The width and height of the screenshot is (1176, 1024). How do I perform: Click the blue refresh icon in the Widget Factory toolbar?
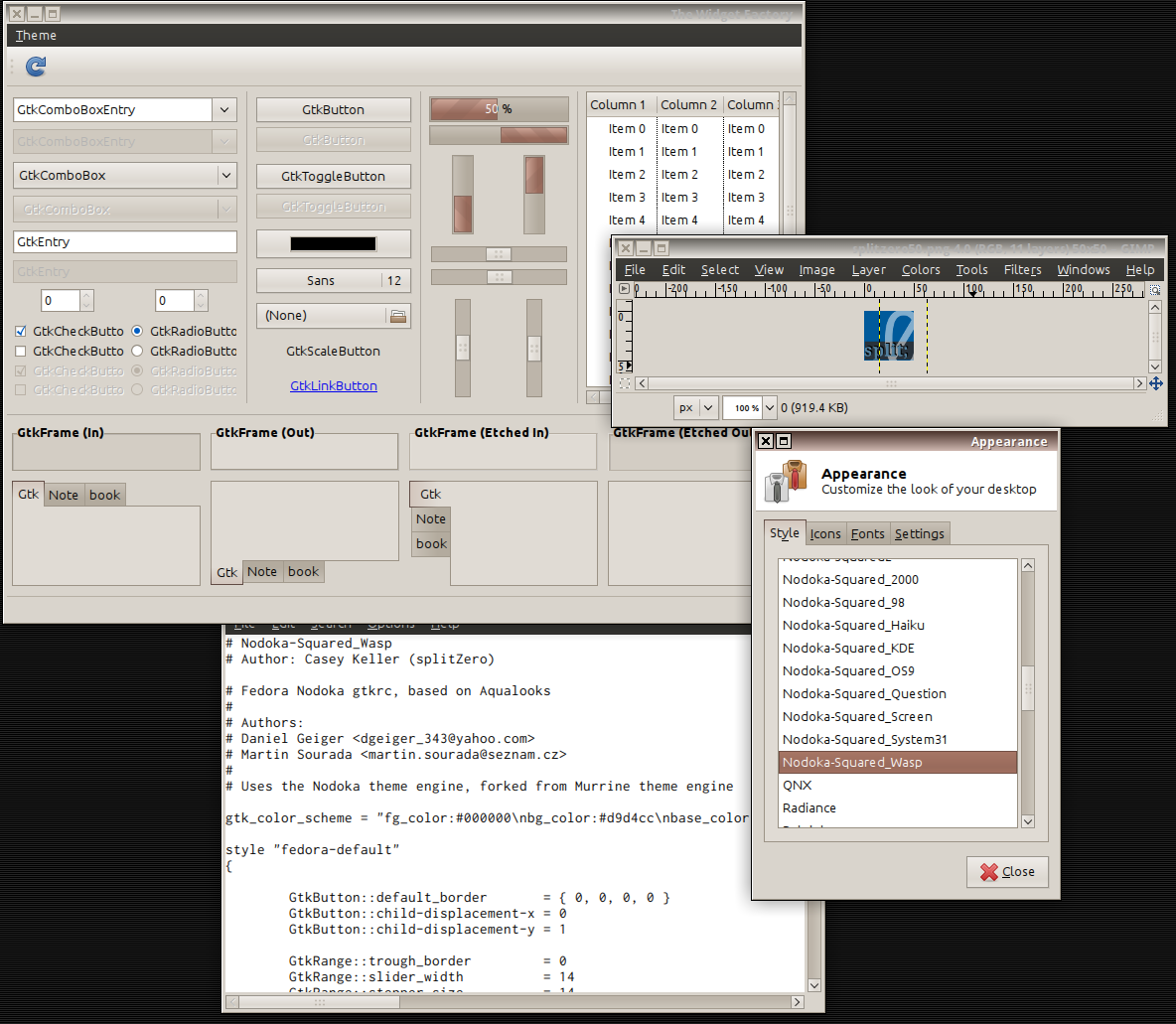click(36, 67)
